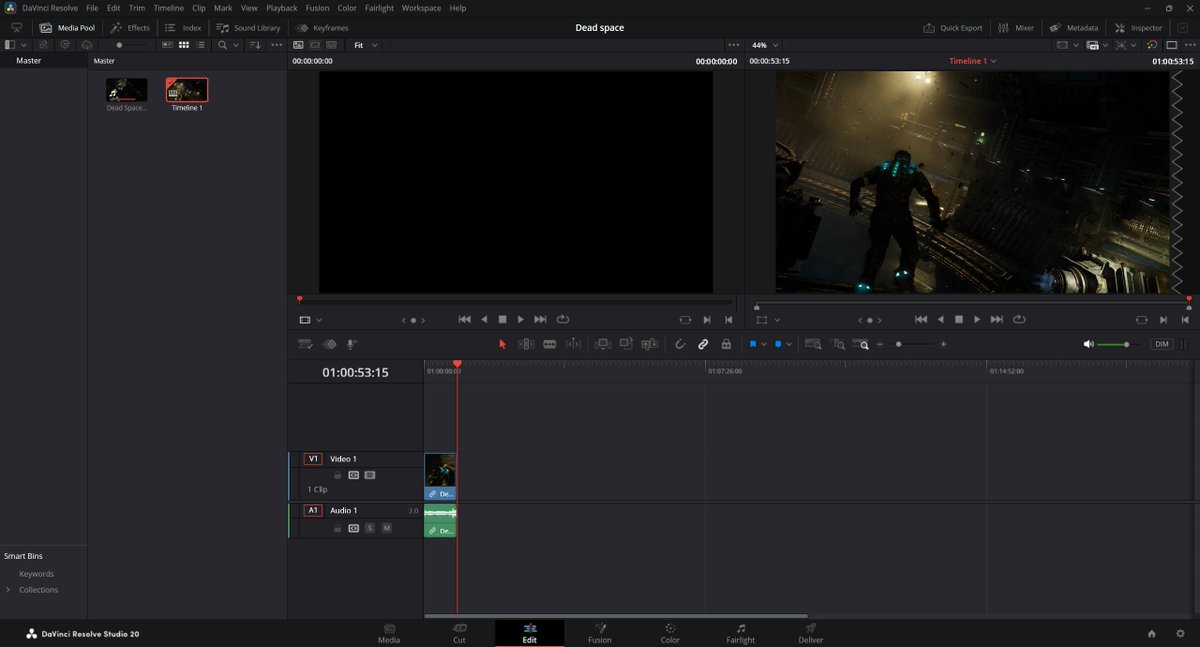Switch to the Color page tab
This screenshot has width=1200, height=647.
pyautogui.click(x=670, y=633)
